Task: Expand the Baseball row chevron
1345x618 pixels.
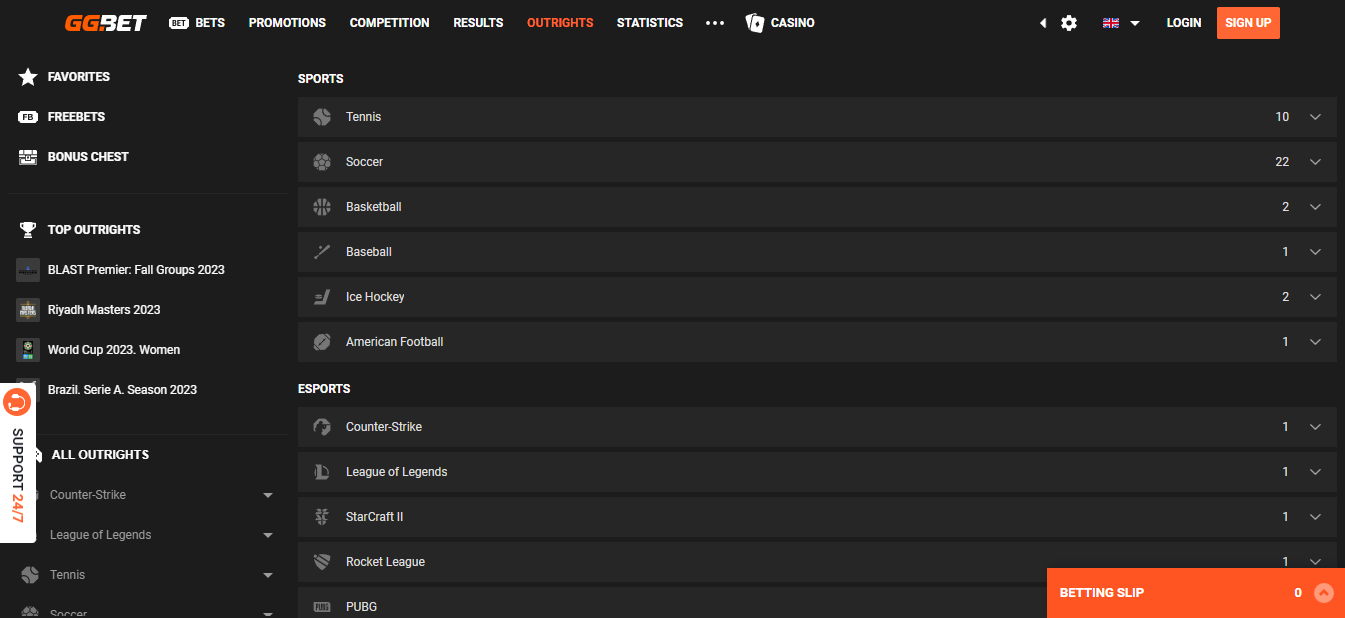Action: pos(1315,252)
